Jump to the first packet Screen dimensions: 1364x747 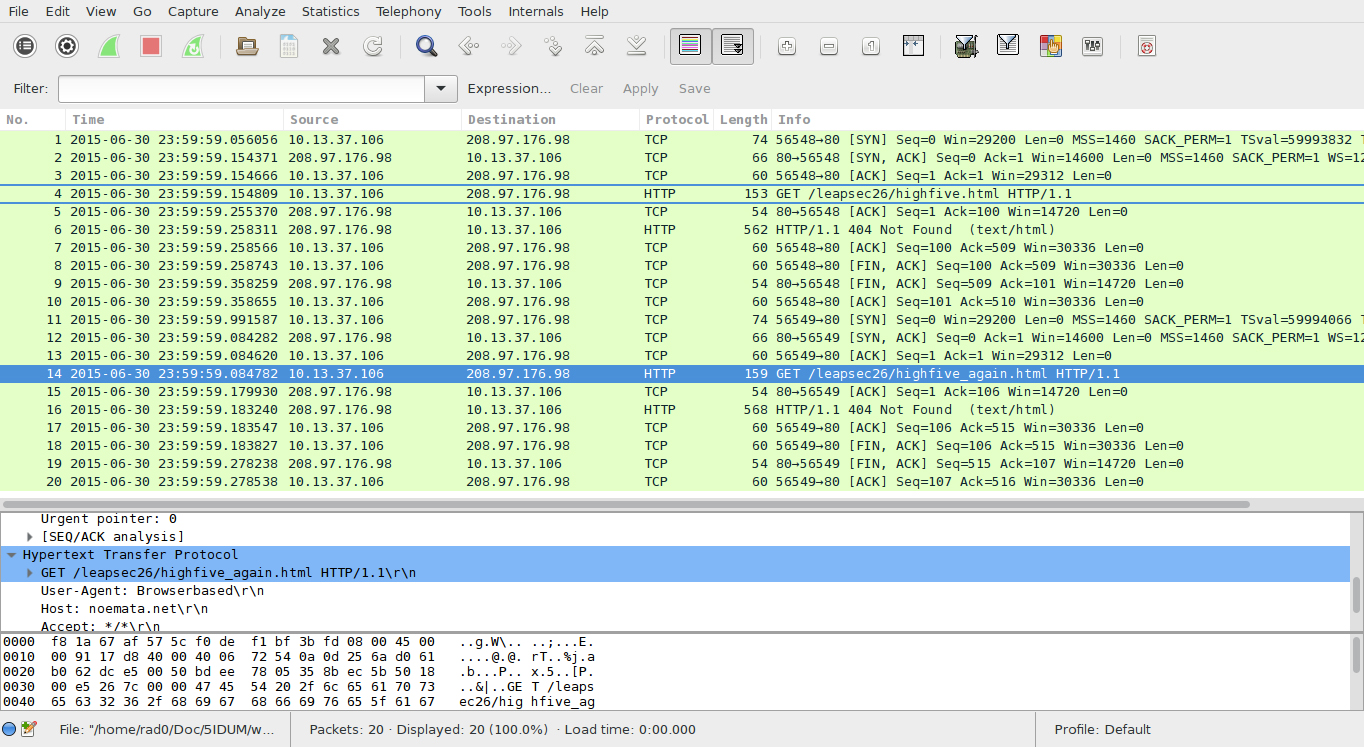[594, 46]
